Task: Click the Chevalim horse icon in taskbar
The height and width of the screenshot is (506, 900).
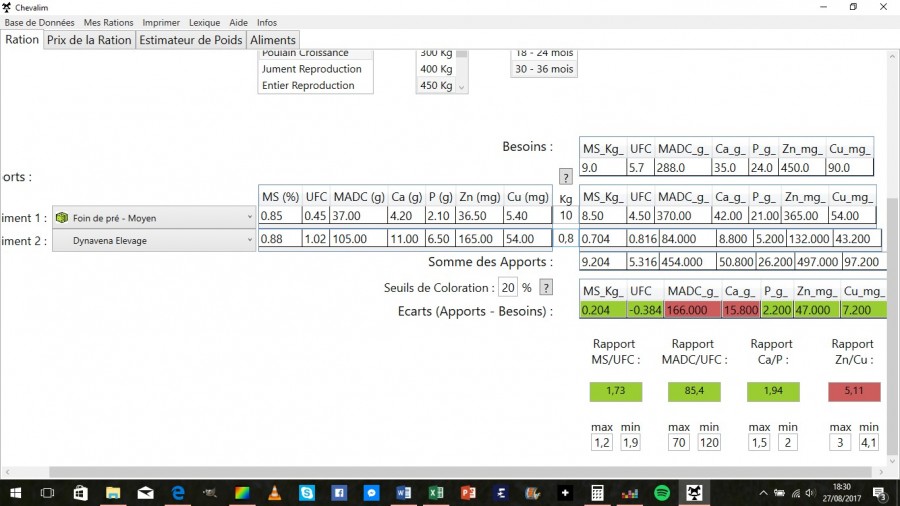Action: coord(693,493)
